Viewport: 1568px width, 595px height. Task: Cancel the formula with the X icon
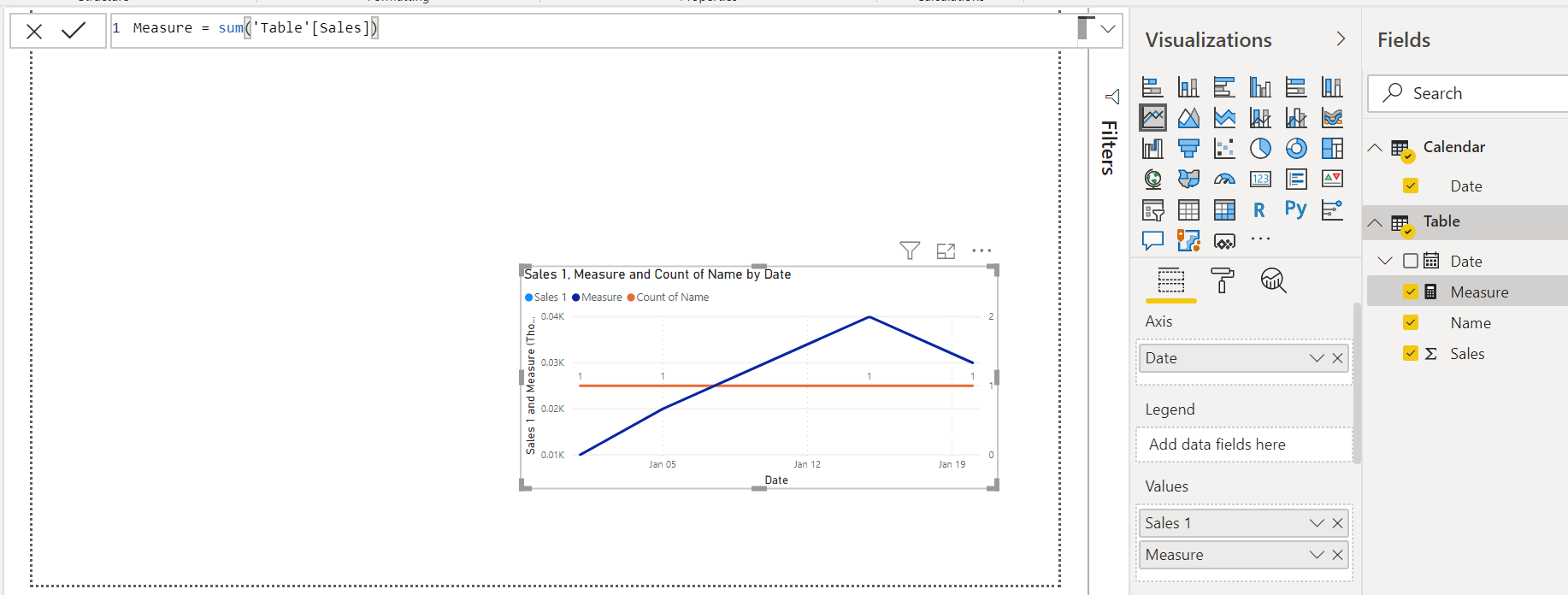pos(34,32)
